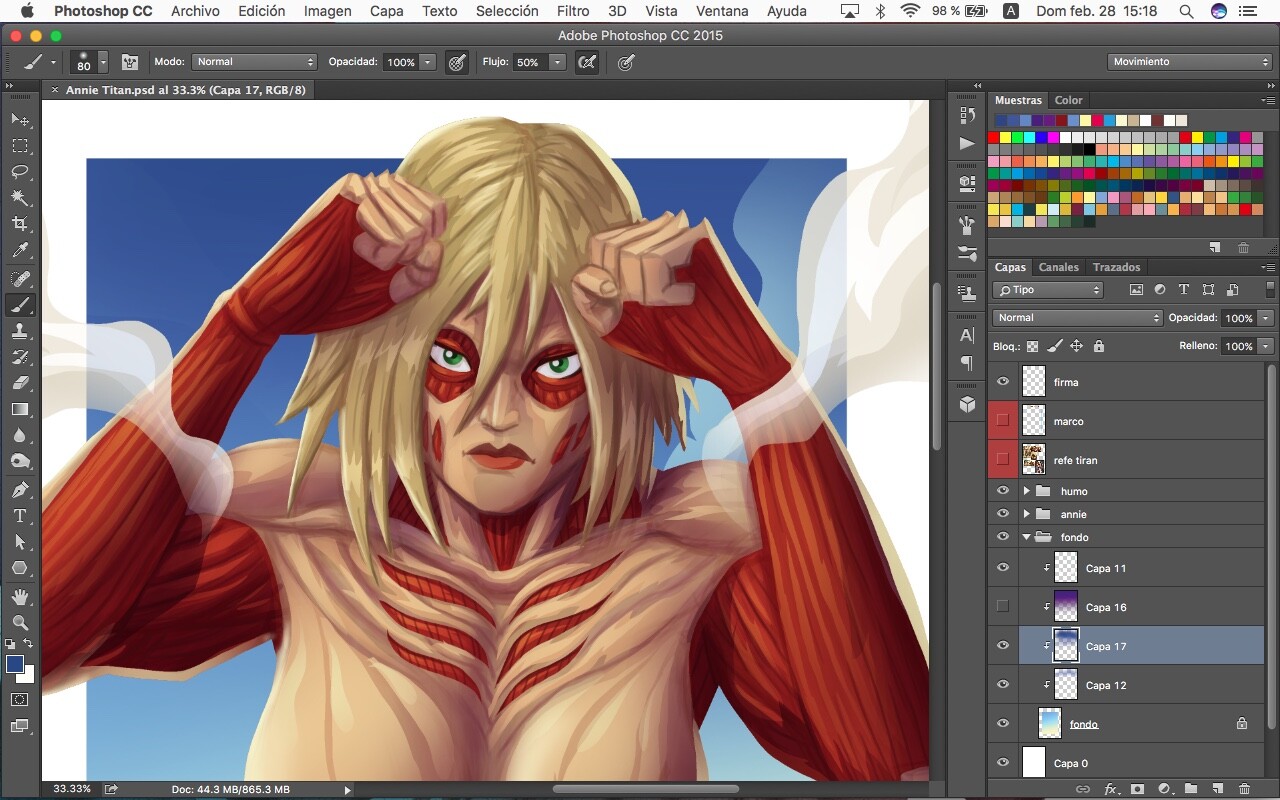
Task: Open the brush preset picker arrow
Action: 103,62
